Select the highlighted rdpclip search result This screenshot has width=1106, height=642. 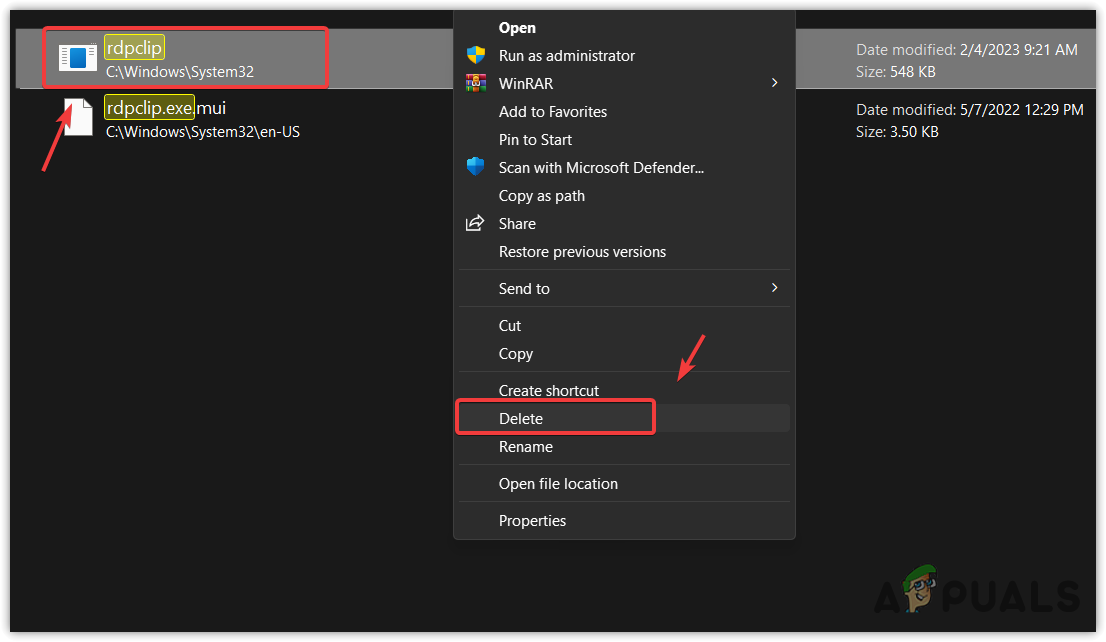185,57
